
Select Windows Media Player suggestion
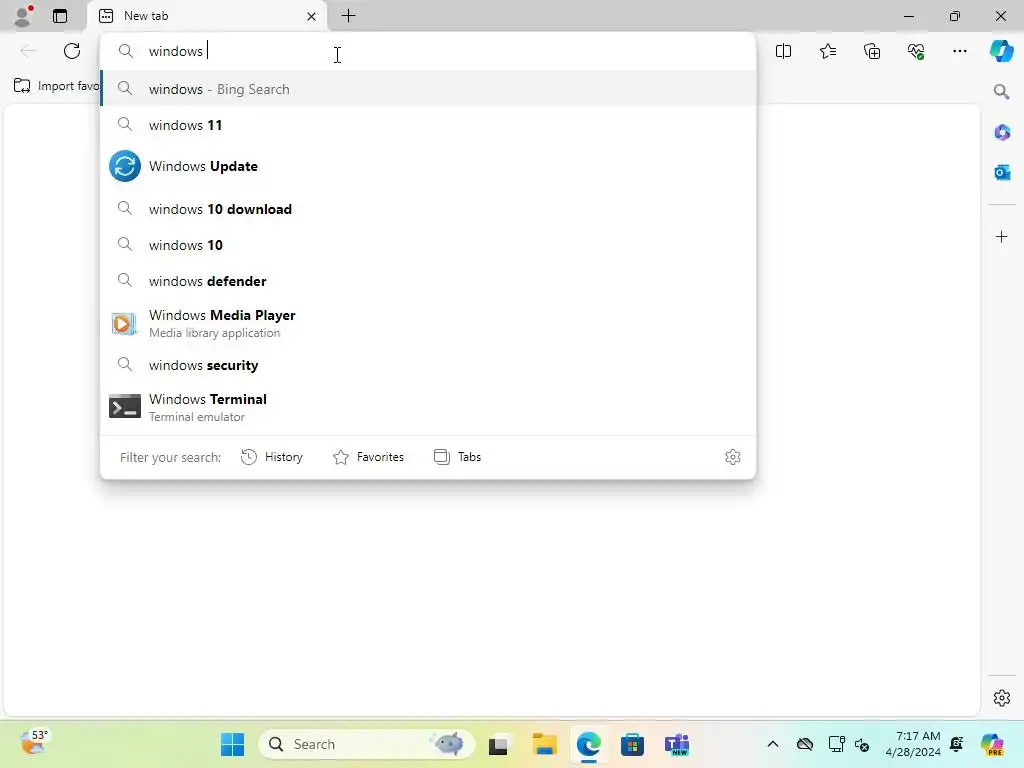click(x=428, y=323)
